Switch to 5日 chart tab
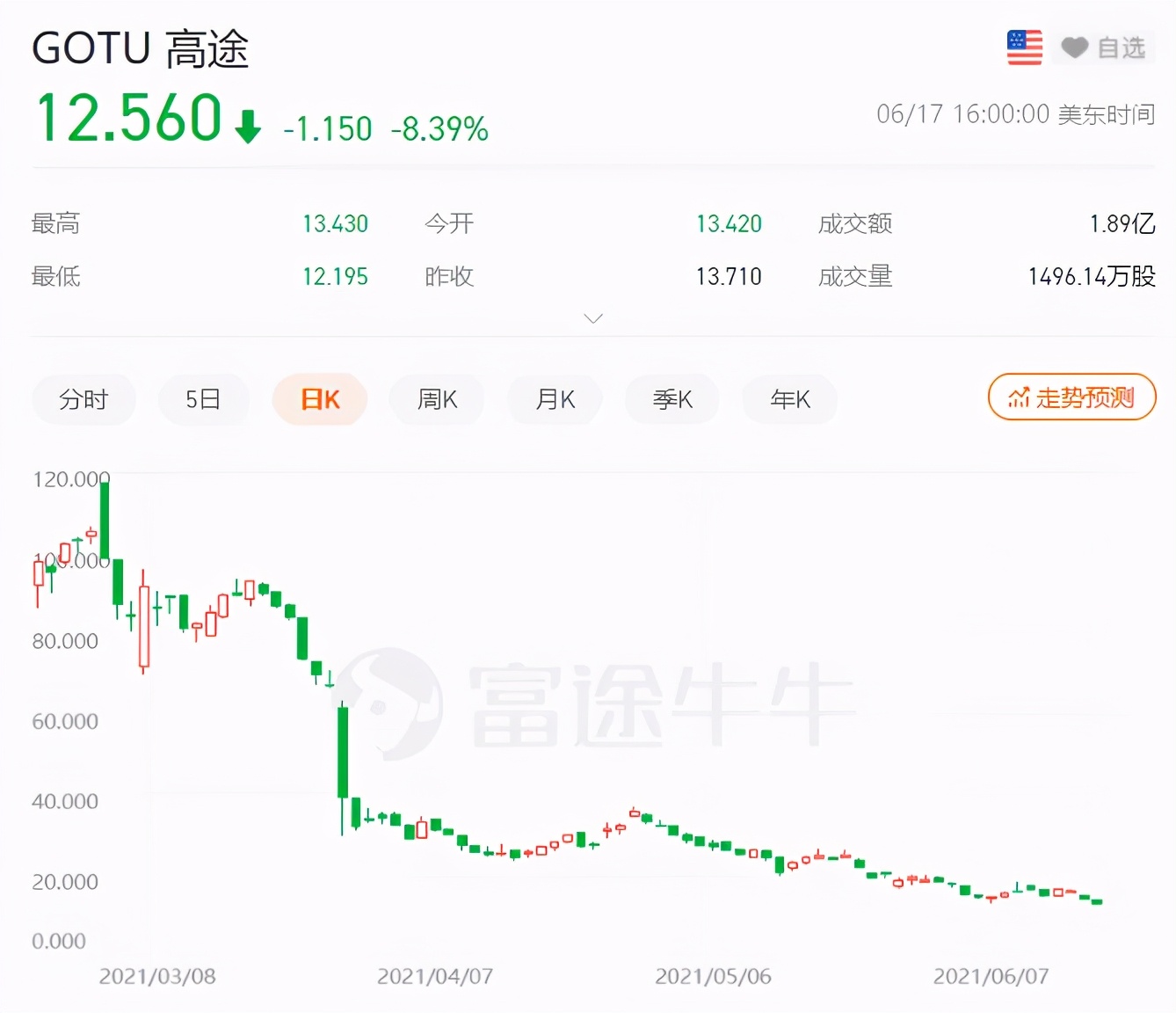 (203, 399)
